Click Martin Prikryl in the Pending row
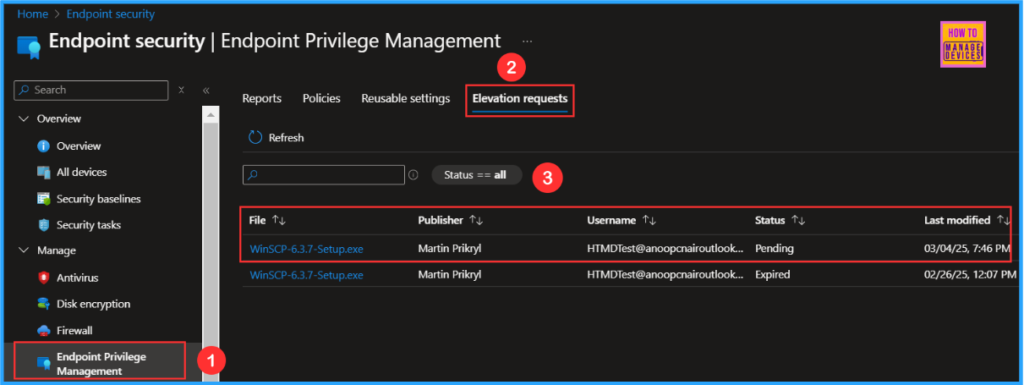Screen dimensions: 1024x385 coord(449,249)
